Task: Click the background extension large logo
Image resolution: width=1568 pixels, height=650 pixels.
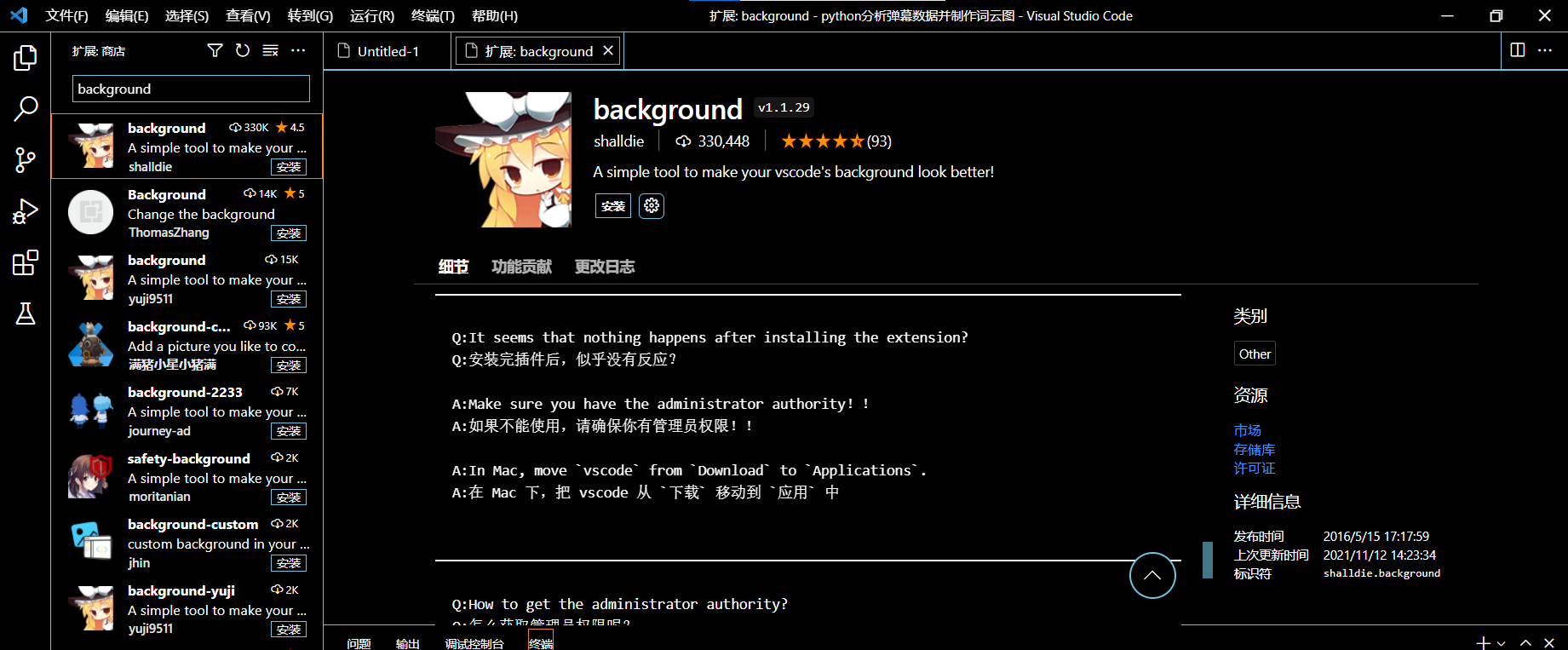Action: [503, 159]
